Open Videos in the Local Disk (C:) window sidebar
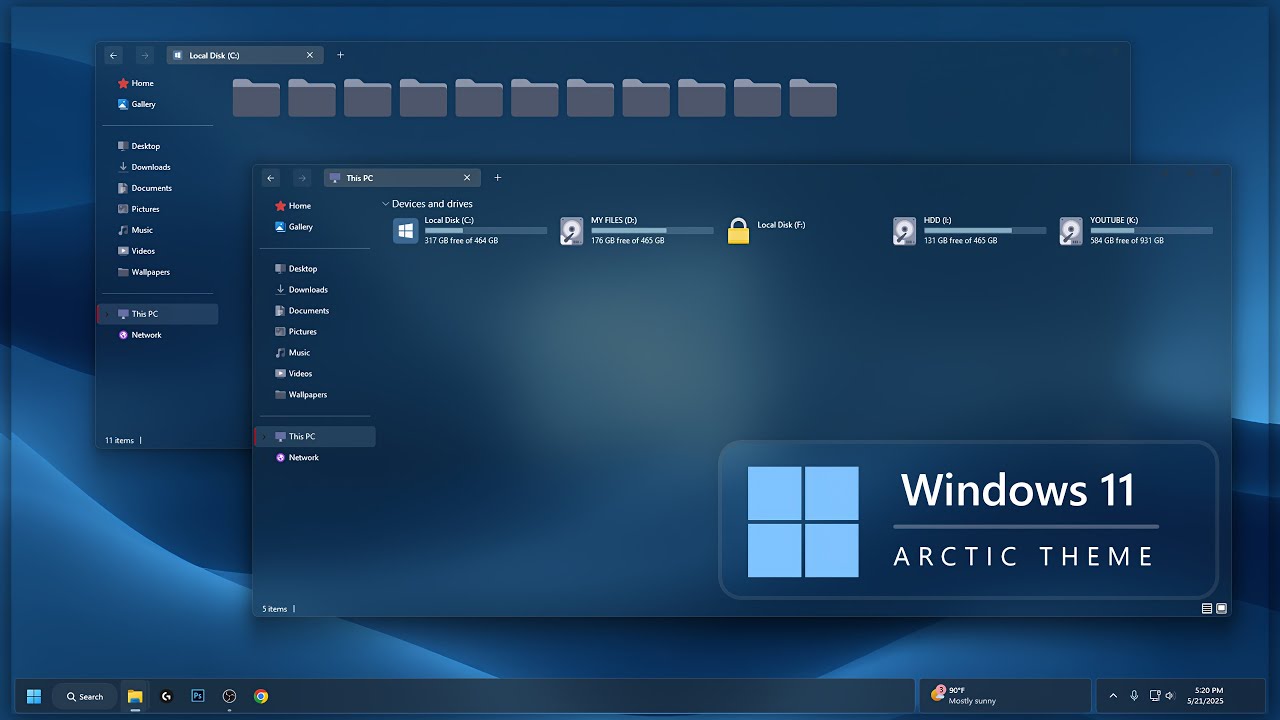This screenshot has height=720, width=1280. click(136, 251)
